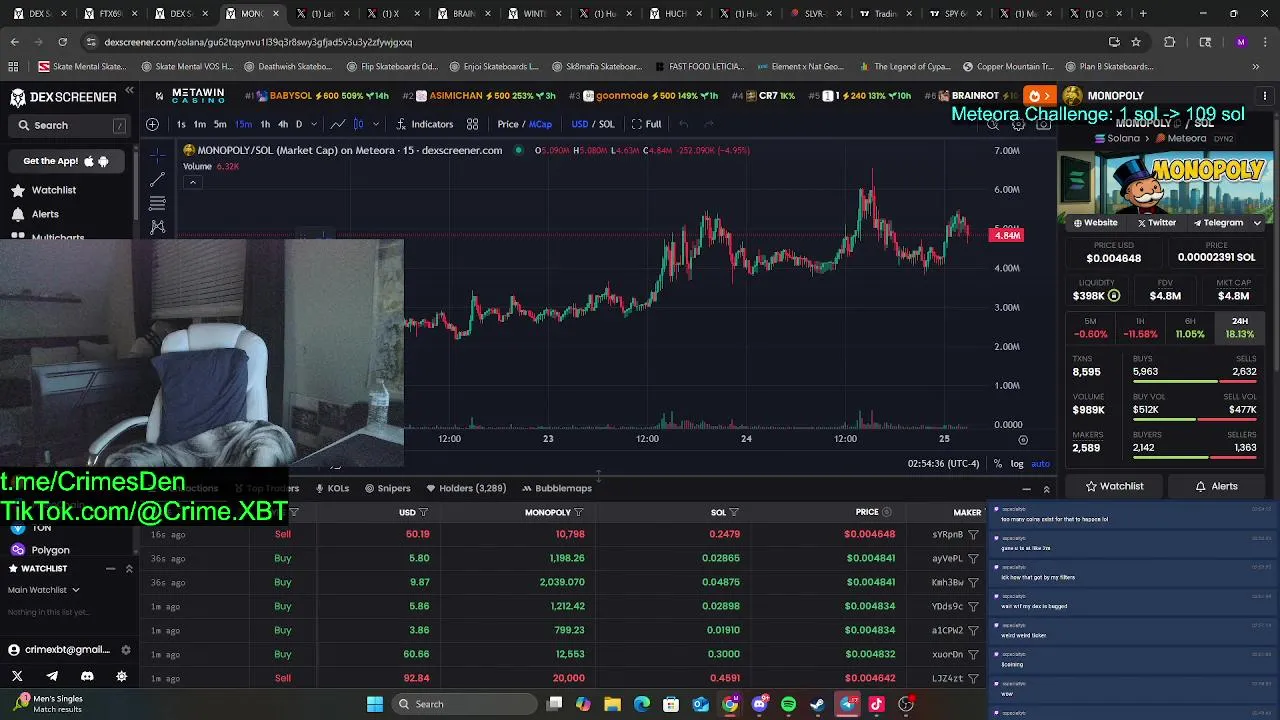The height and width of the screenshot is (720, 1280).
Task: Open DEX Screener Telegram link icon
Action: pos(52,676)
